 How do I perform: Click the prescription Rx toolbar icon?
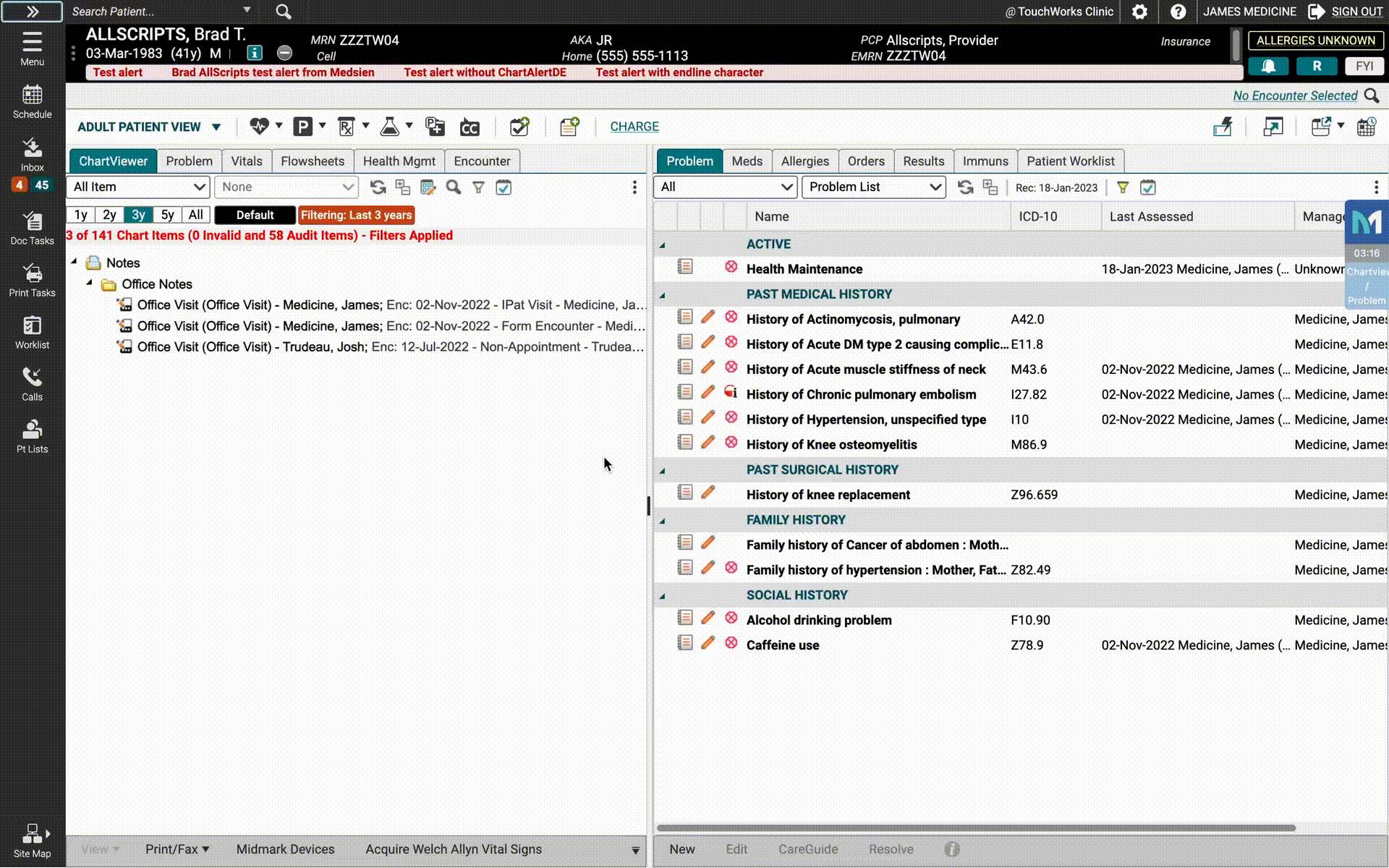tap(347, 127)
